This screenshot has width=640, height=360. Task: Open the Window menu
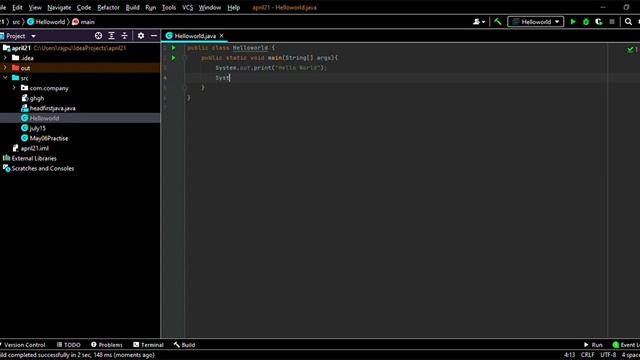[x=210, y=7]
